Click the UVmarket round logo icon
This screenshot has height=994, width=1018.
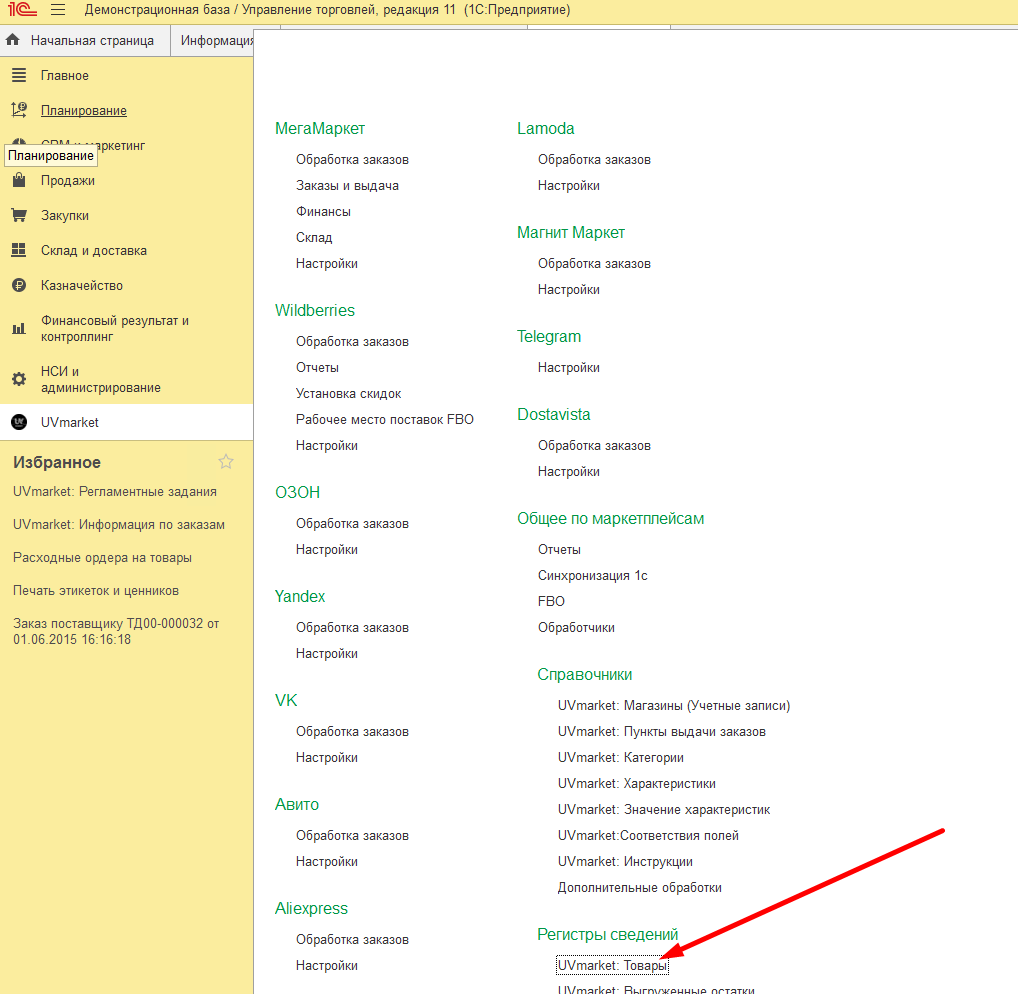click(x=19, y=422)
